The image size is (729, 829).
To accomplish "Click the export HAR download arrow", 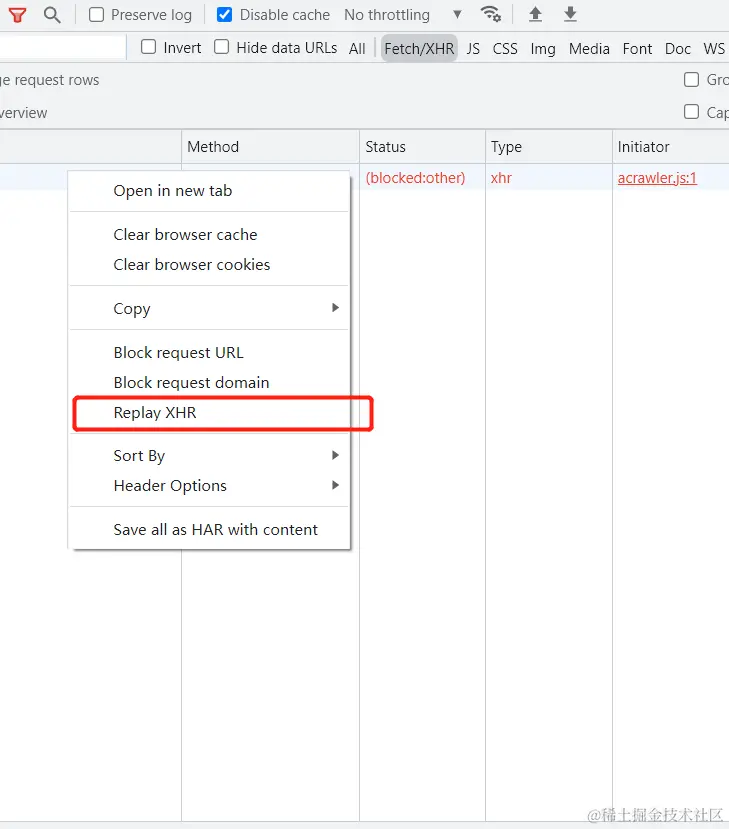I will coord(570,14).
